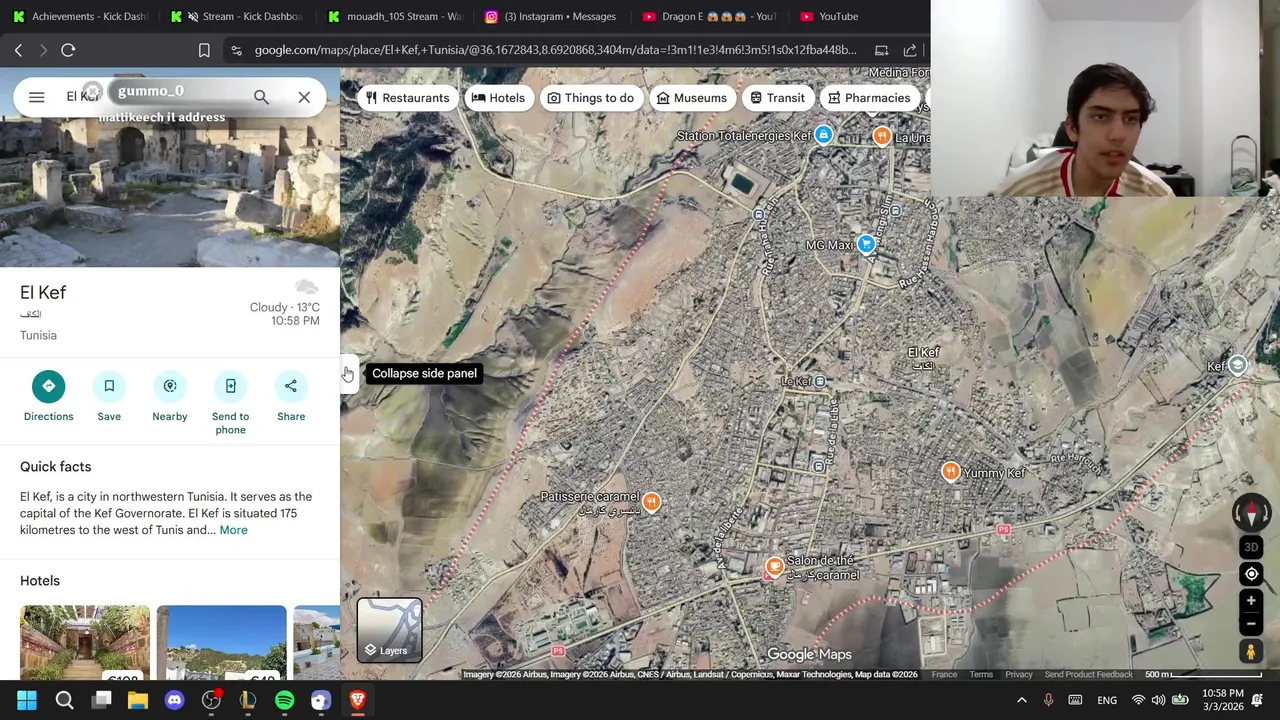This screenshot has width=1280, height=720.
Task: Open the ENG language switcher
Action: tap(1107, 700)
